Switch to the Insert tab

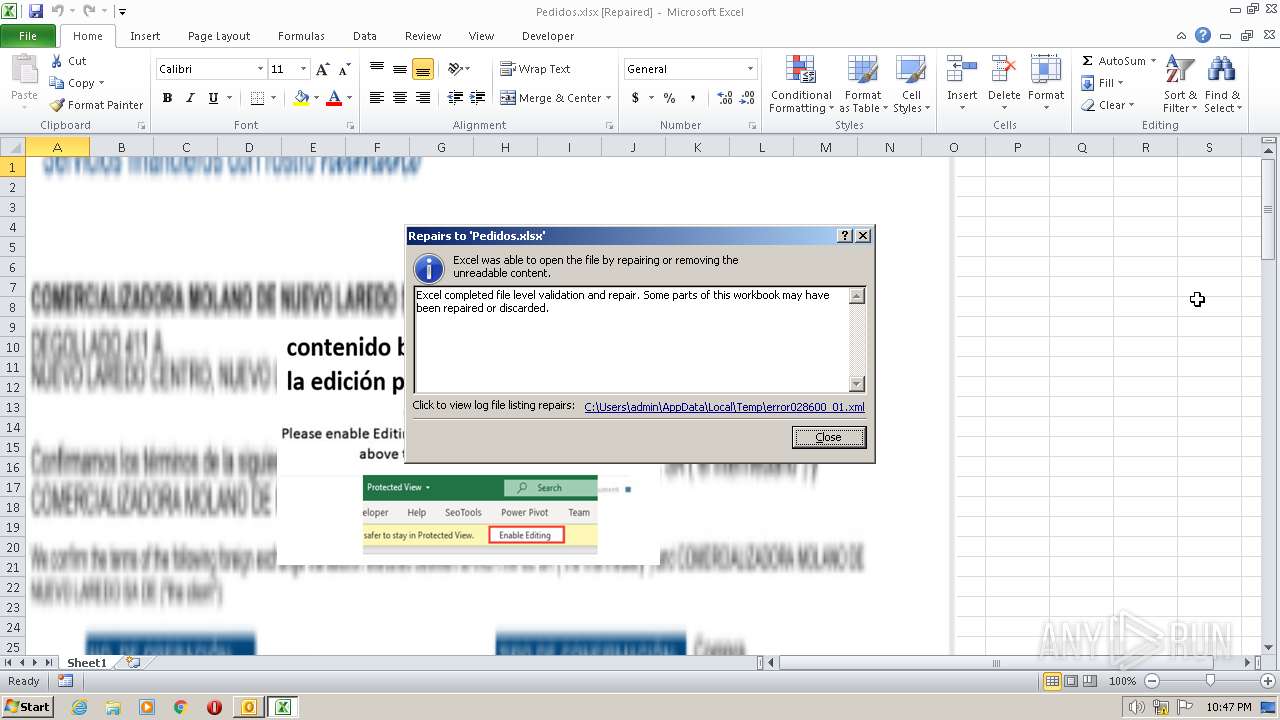(x=145, y=36)
